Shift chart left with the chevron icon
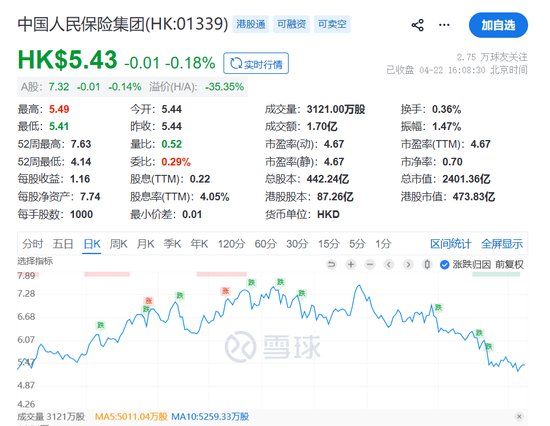The width and height of the screenshot is (550, 426). click(x=389, y=264)
